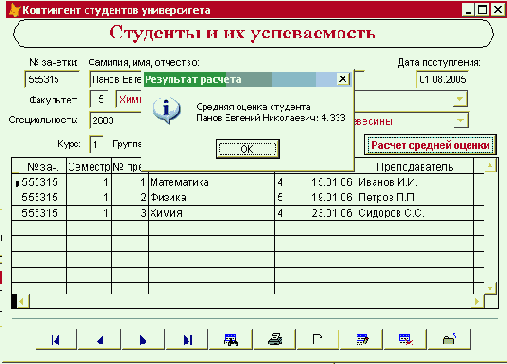This screenshot has width=507, height=364.
Task: Click 'Расчет средней оценки' button
Action: 430,145
